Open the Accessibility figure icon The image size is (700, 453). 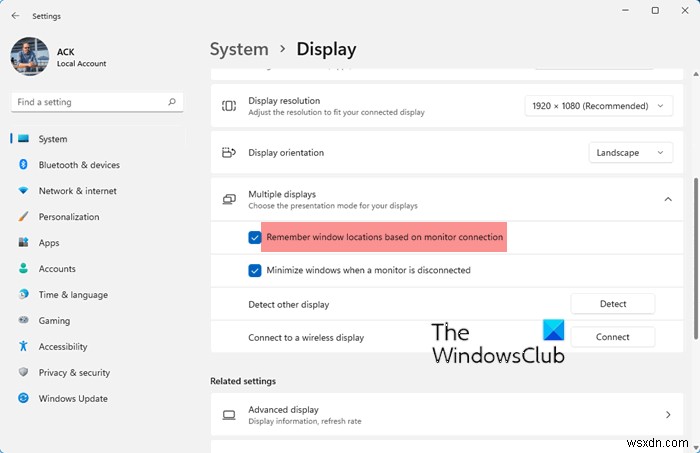pyautogui.click(x=23, y=346)
